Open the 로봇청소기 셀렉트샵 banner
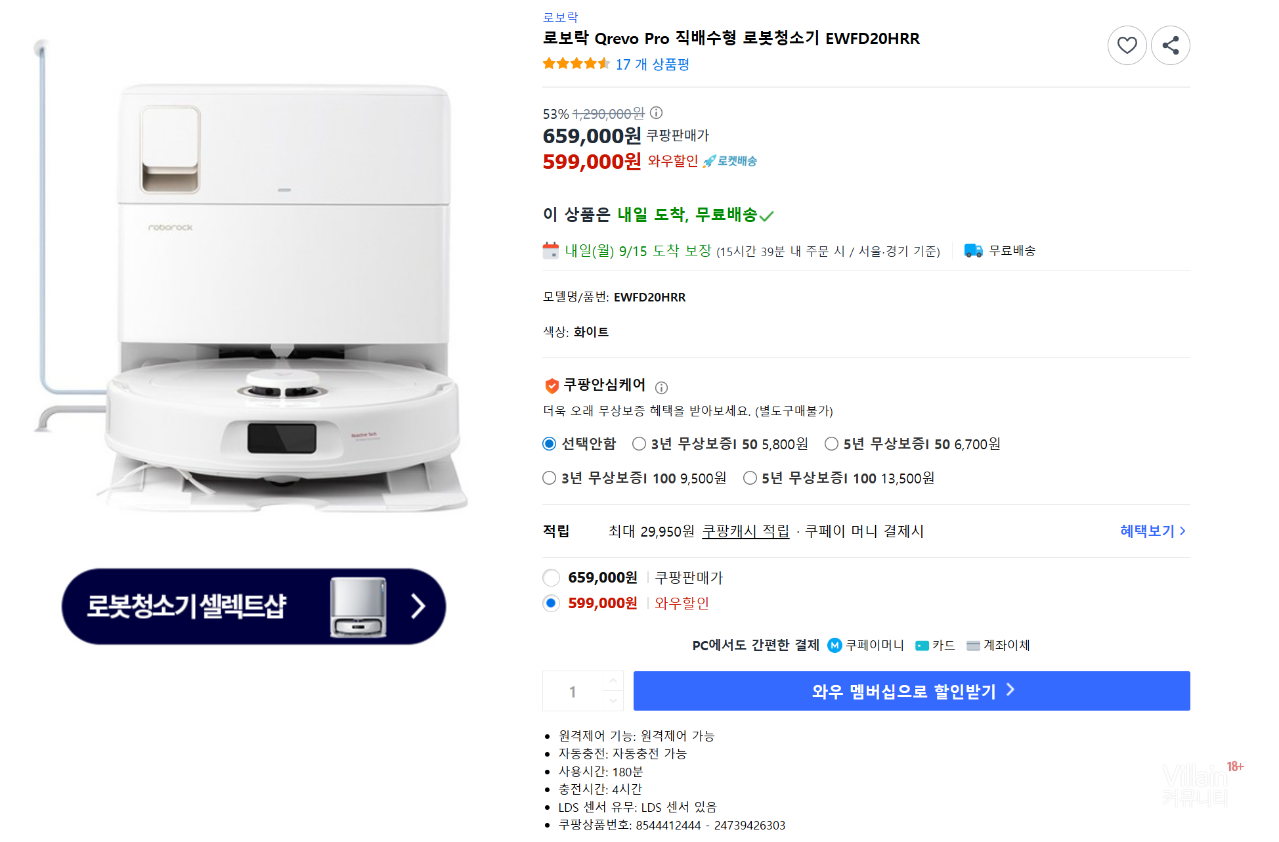 [x=254, y=606]
